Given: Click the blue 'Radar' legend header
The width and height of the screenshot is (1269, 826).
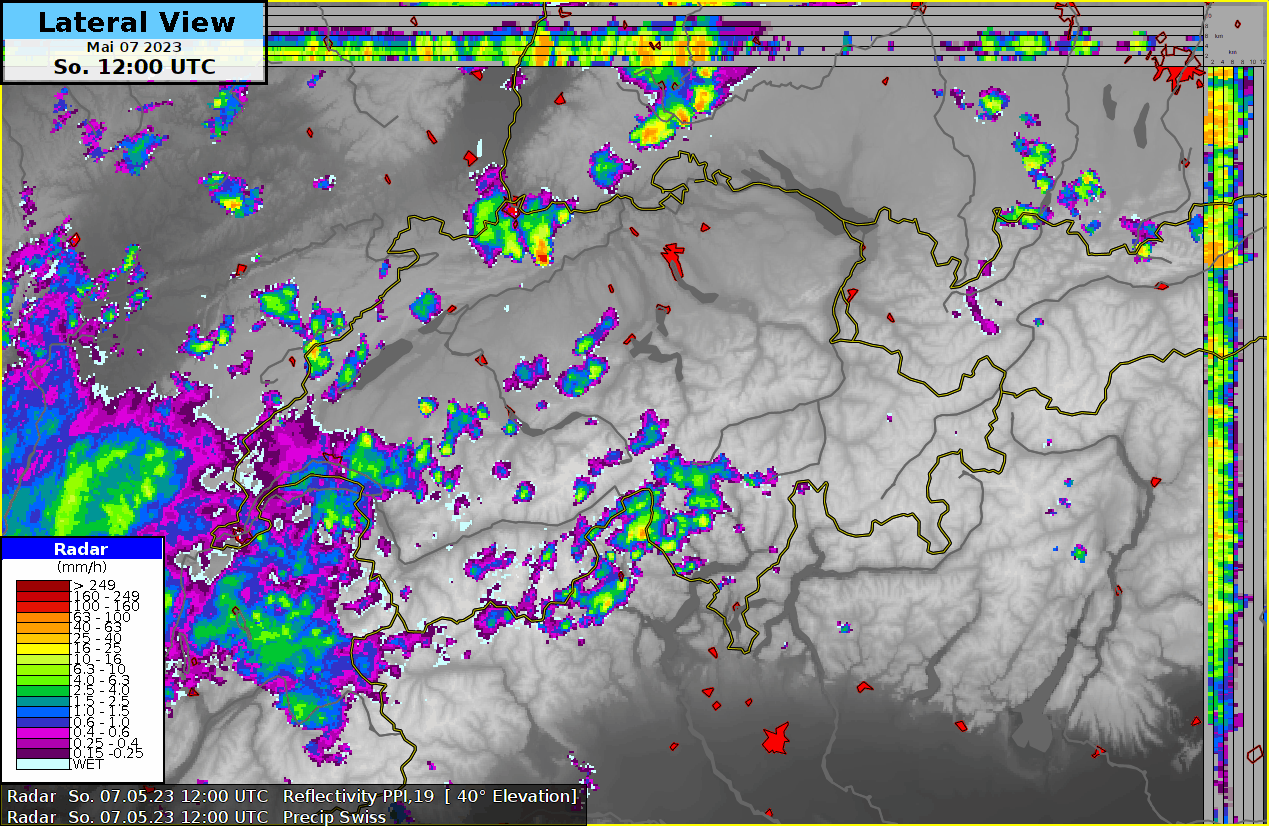Looking at the screenshot, I should pyautogui.click(x=81, y=549).
